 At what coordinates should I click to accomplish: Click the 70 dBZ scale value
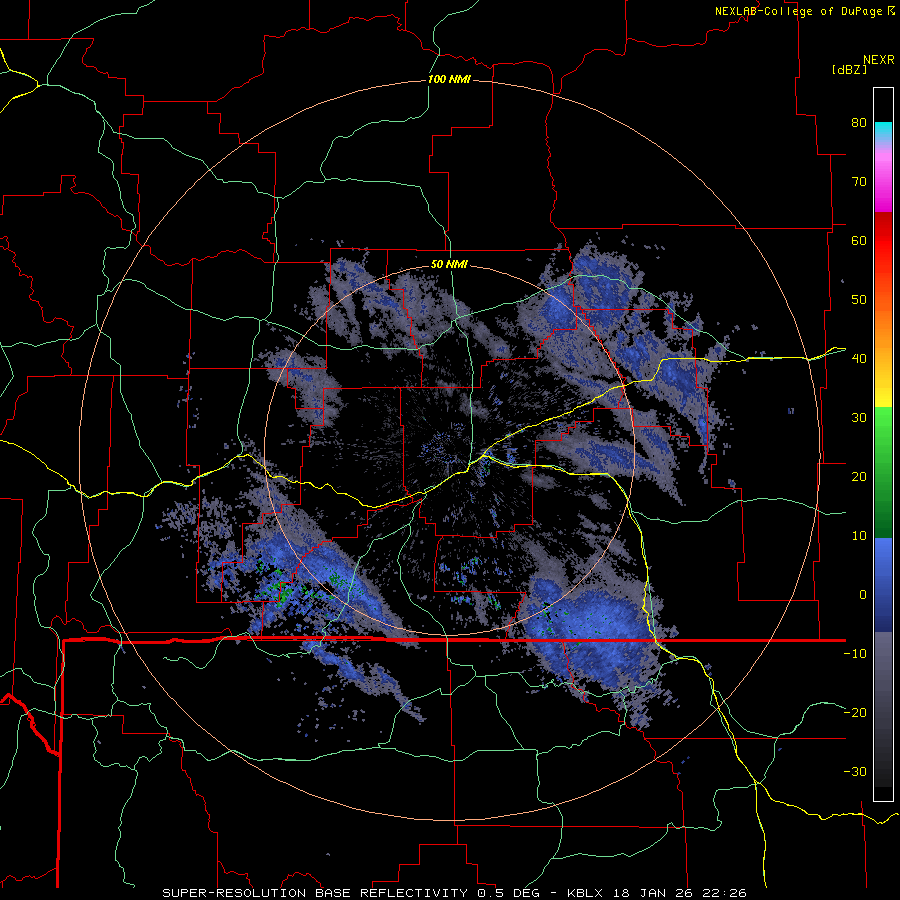(x=859, y=181)
